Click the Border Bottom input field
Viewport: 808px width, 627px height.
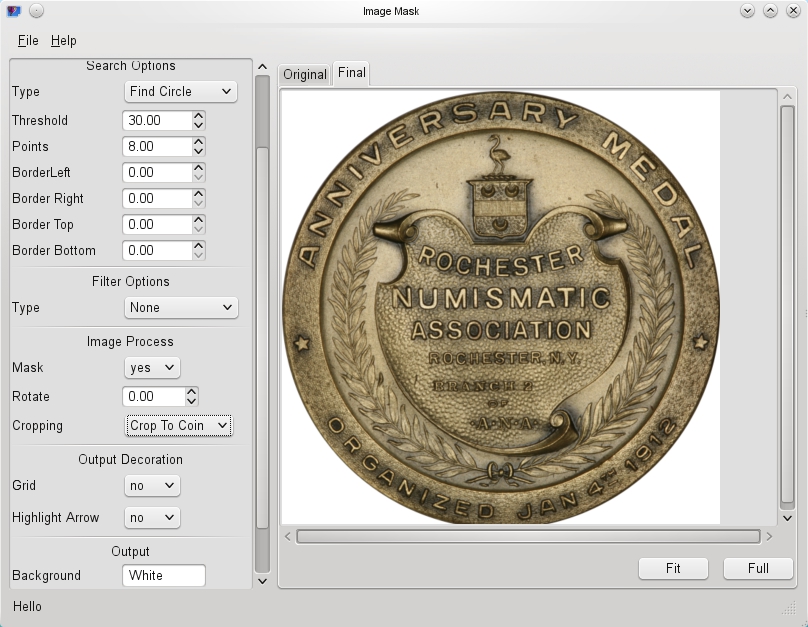click(158, 250)
